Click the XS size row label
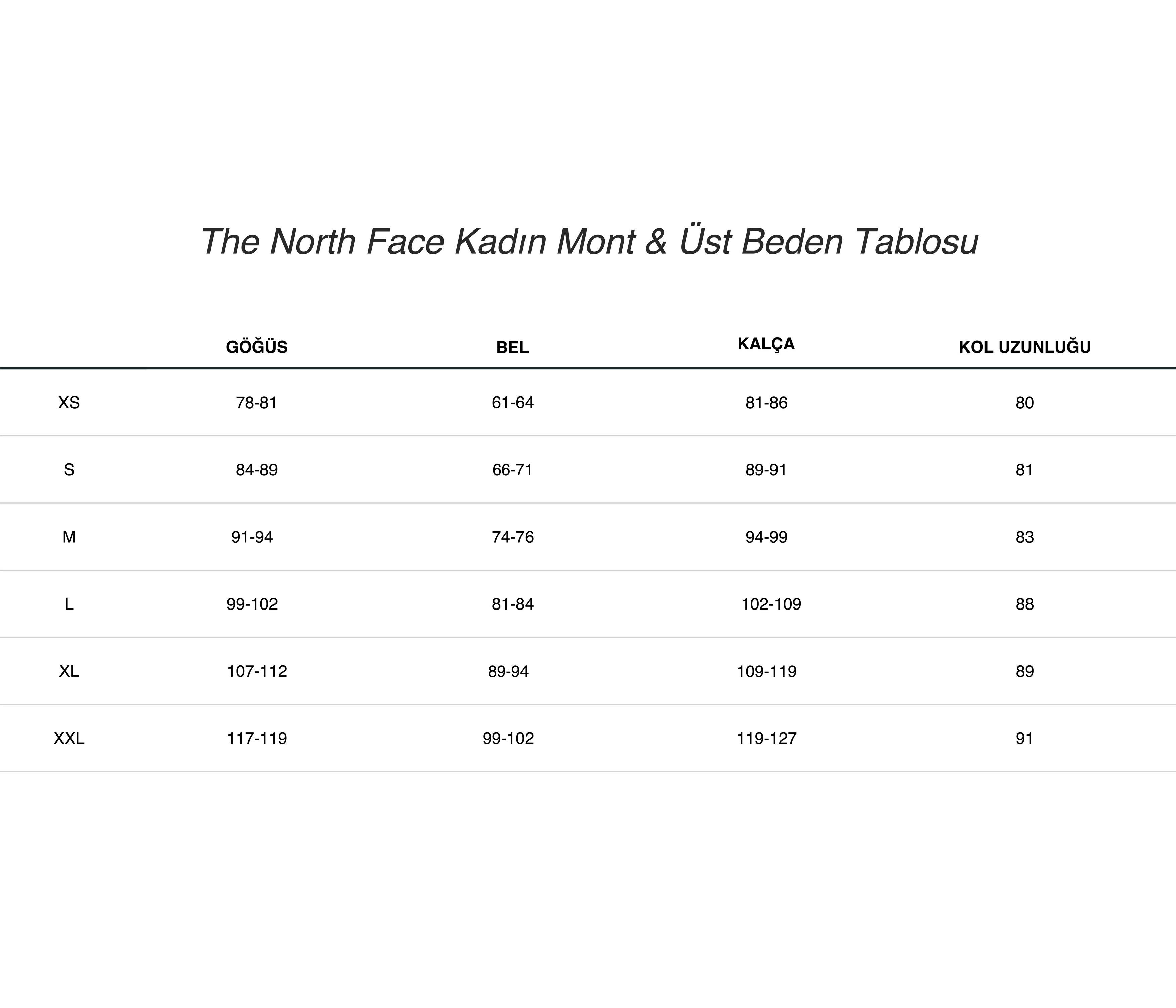The image size is (1176, 1008). point(69,403)
